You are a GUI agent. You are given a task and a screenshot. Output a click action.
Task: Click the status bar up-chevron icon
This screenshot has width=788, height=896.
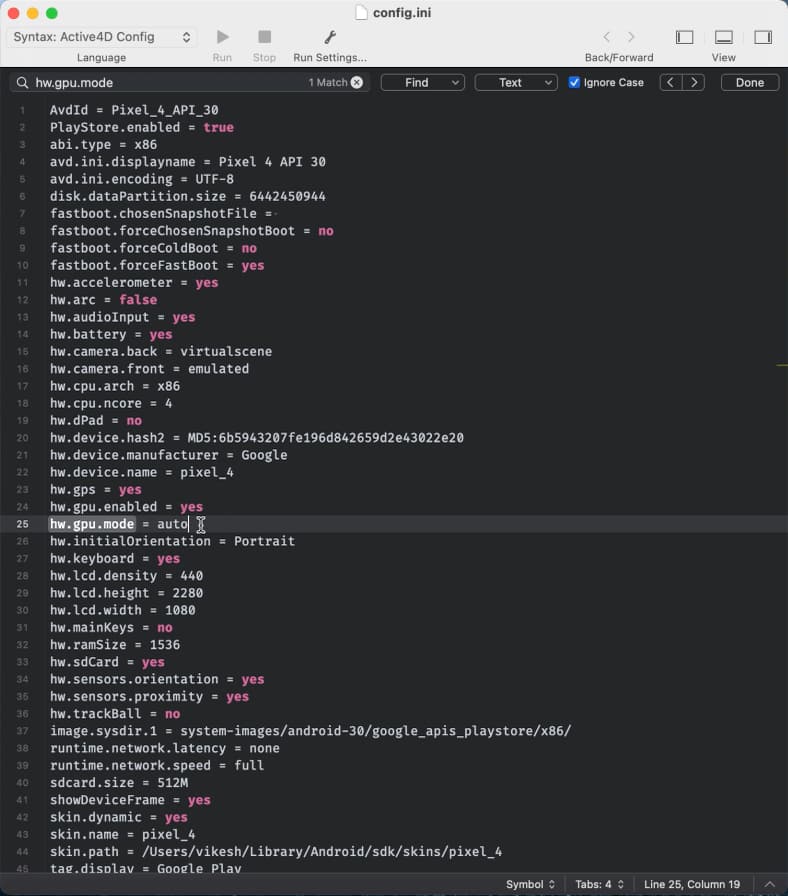[770, 884]
